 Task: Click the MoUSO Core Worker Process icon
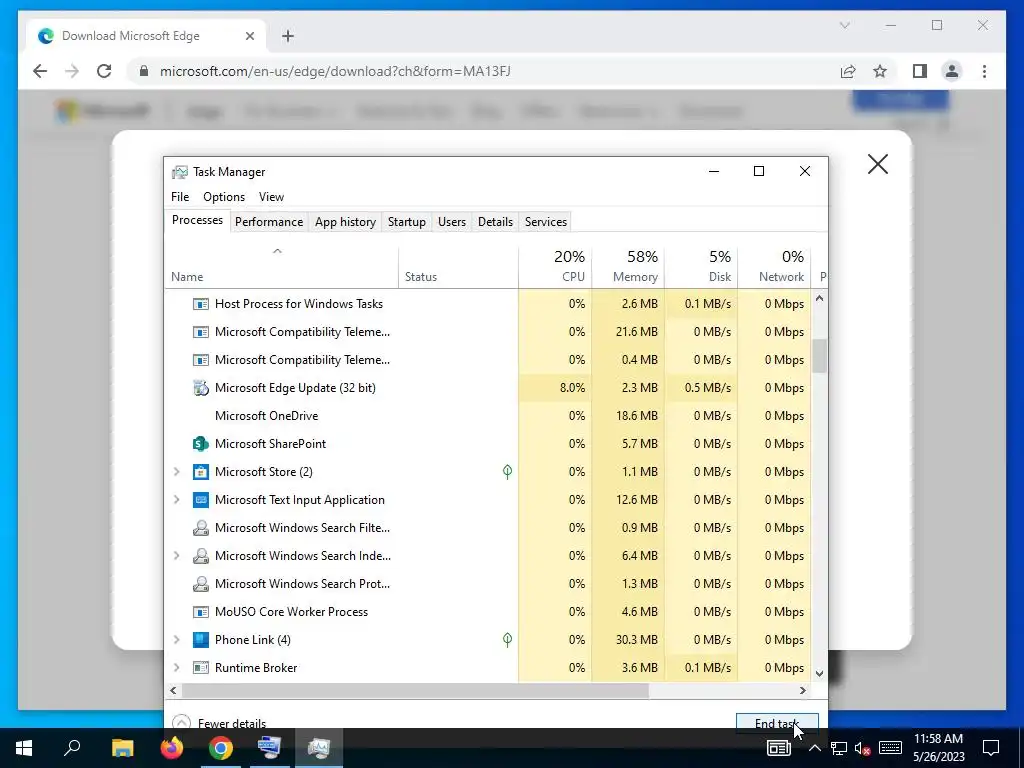200,612
